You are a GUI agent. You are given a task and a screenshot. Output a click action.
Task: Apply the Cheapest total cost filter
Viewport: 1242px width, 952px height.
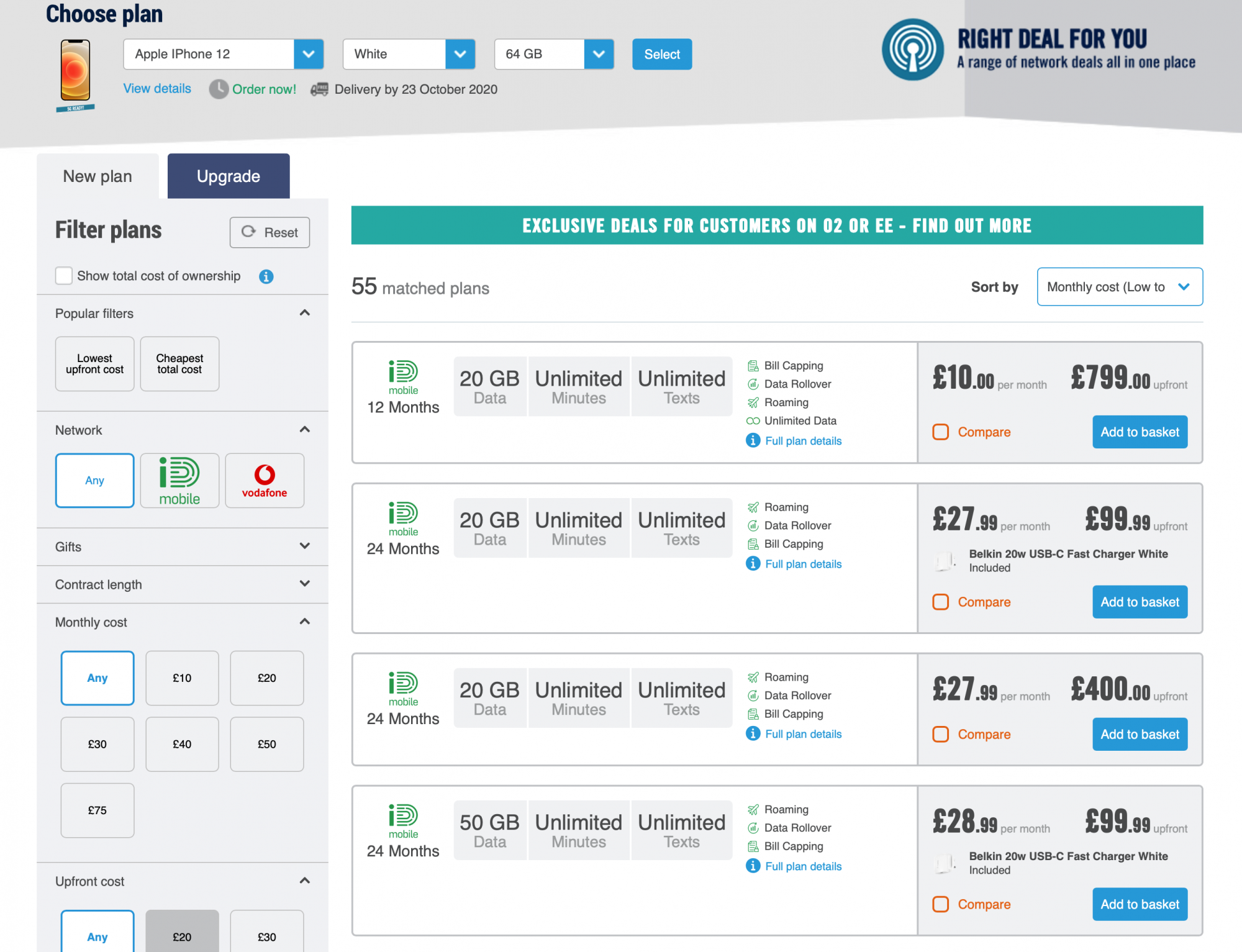pyautogui.click(x=179, y=364)
